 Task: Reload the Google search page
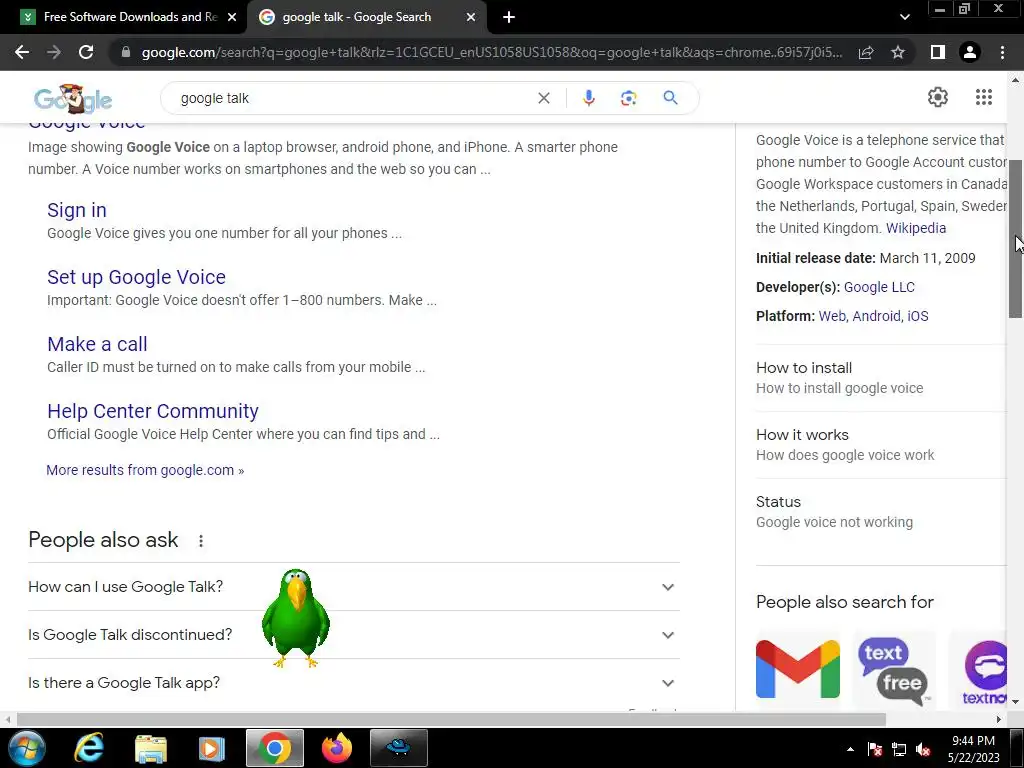[x=86, y=52]
